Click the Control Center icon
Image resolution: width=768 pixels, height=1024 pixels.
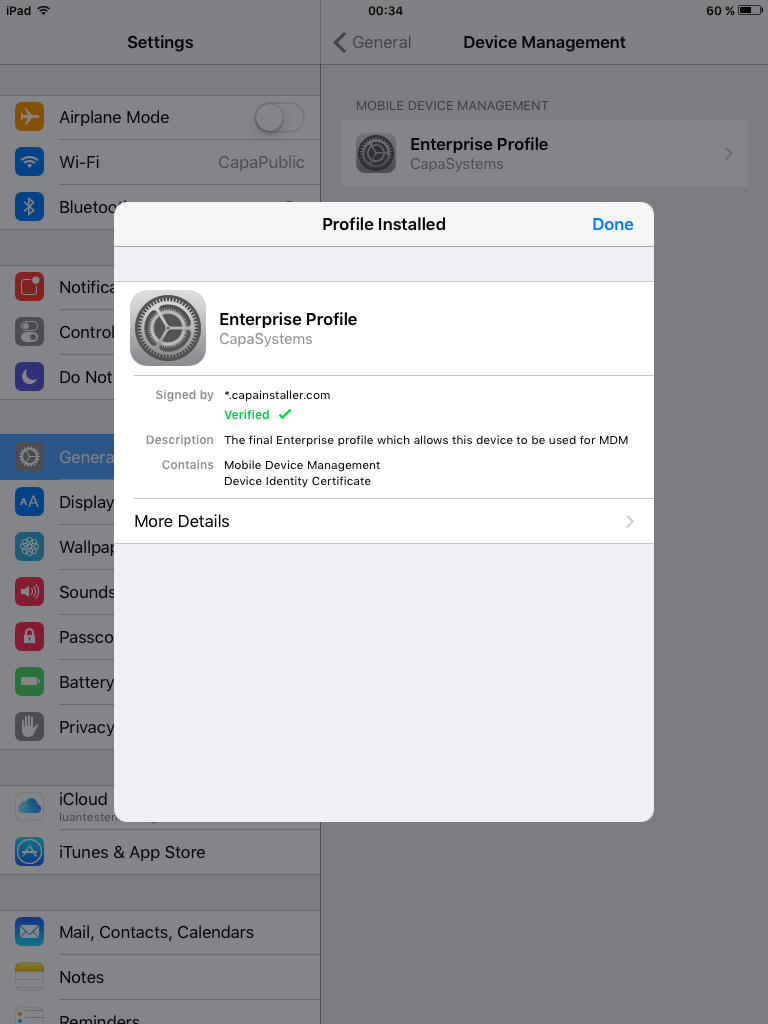[x=29, y=332]
